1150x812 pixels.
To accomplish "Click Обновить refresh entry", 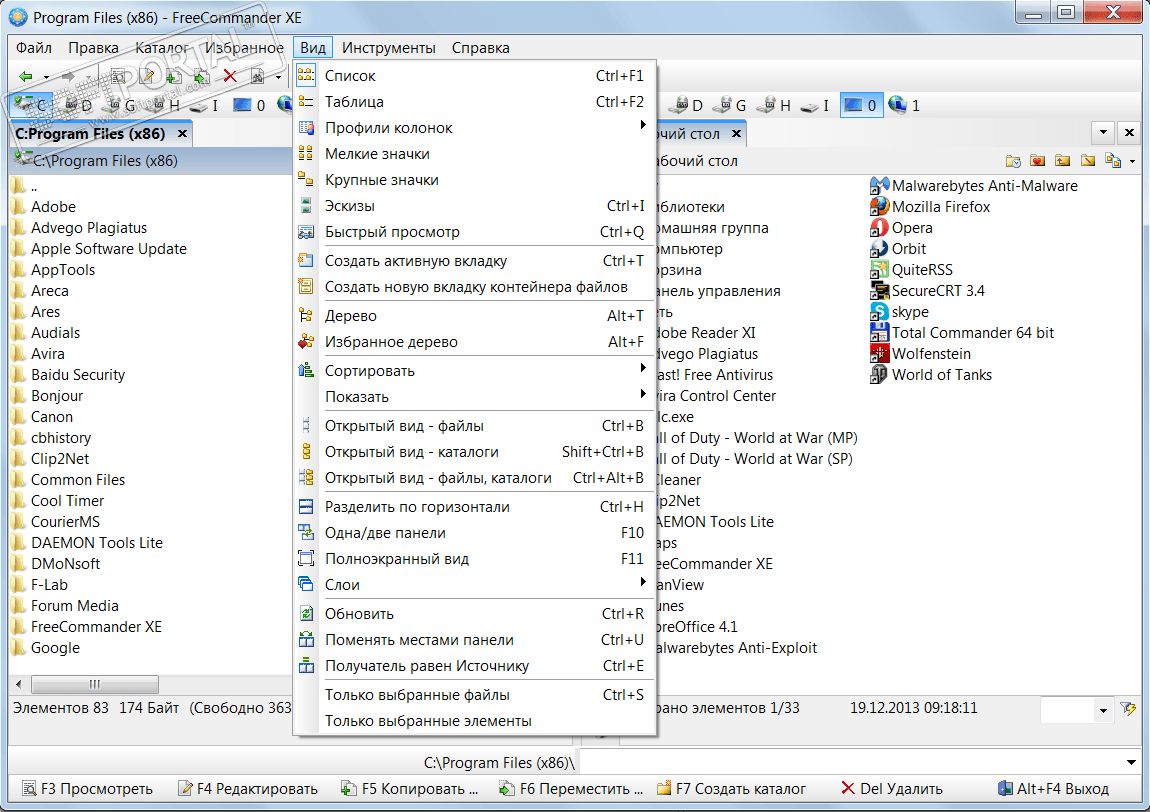I will (x=474, y=614).
